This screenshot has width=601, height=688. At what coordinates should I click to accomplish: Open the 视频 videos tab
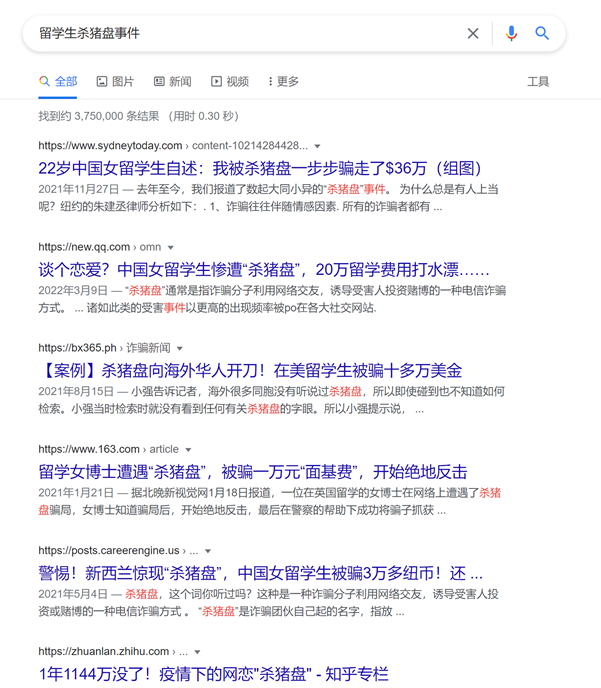(x=229, y=81)
